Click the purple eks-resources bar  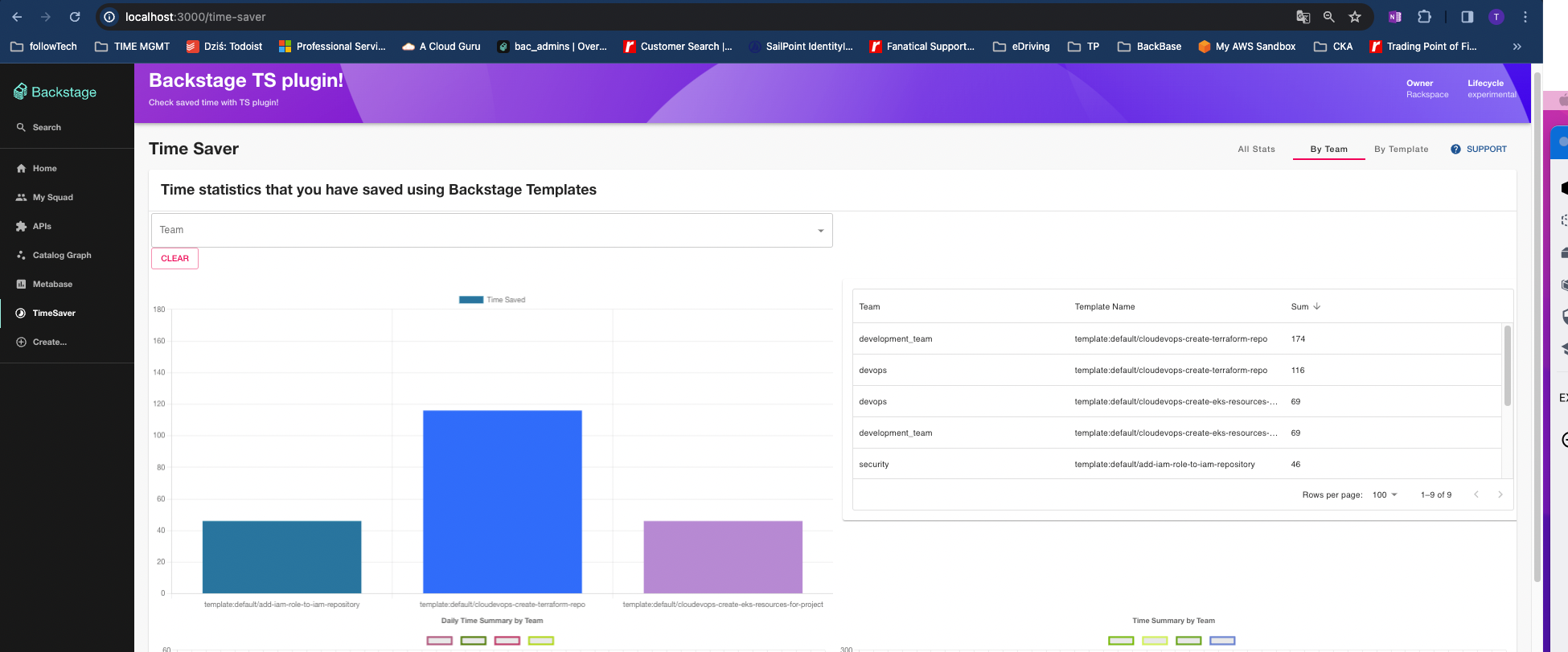723,557
